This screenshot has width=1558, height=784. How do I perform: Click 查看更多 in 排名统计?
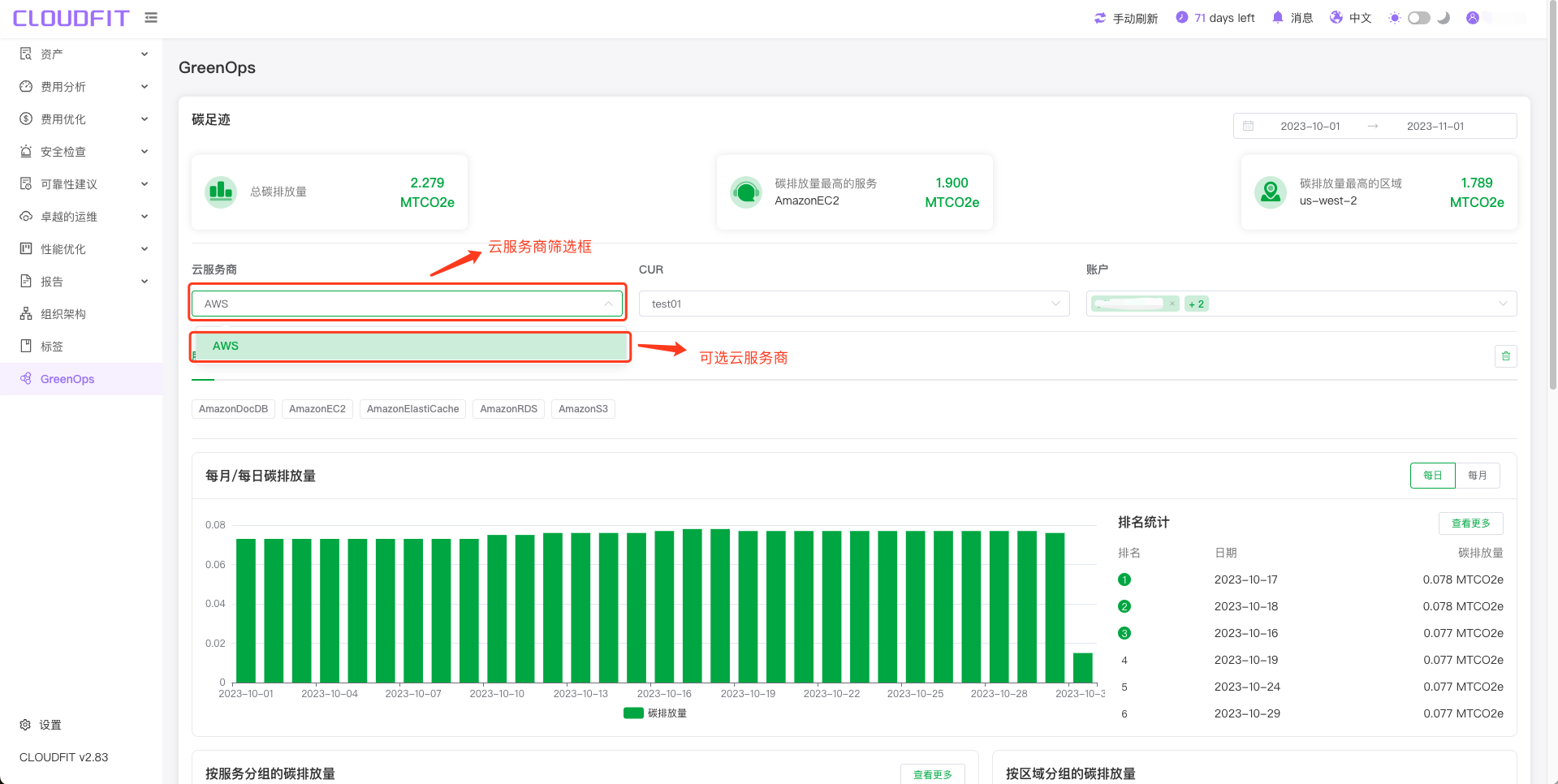1471,523
